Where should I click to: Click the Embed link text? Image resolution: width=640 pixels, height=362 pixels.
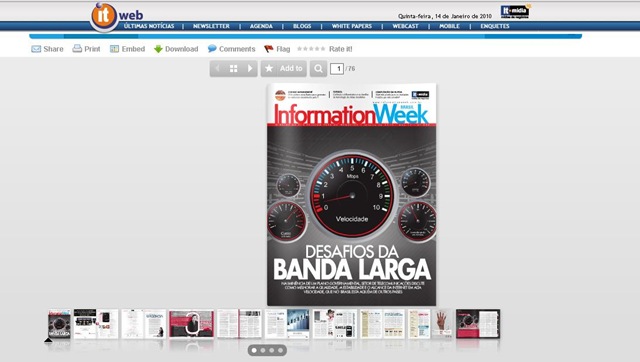(x=133, y=49)
